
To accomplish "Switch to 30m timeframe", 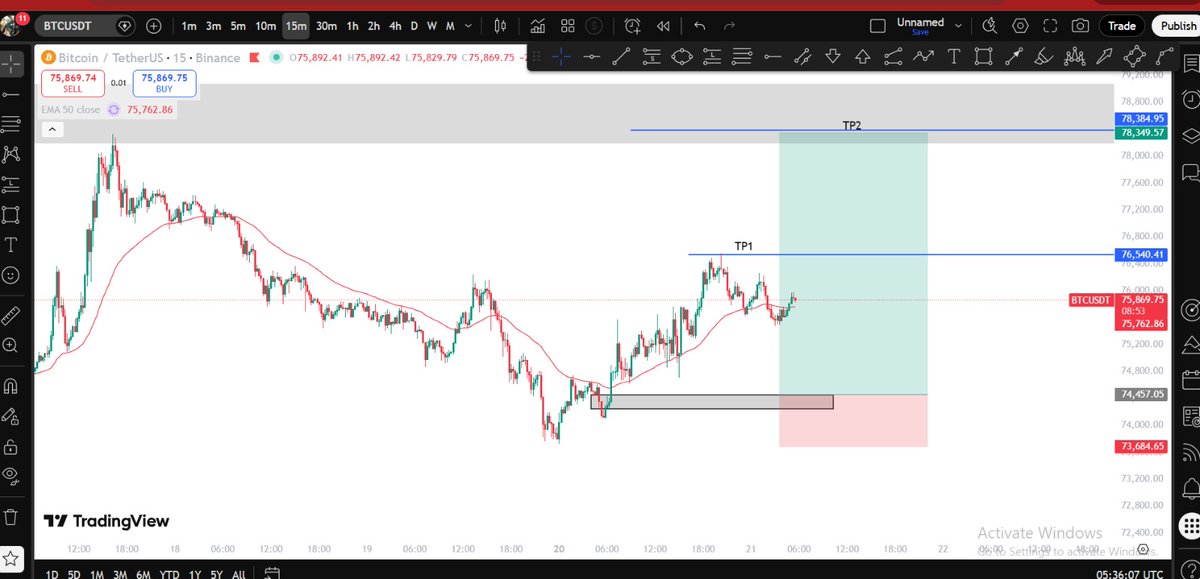I will [x=326, y=26].
